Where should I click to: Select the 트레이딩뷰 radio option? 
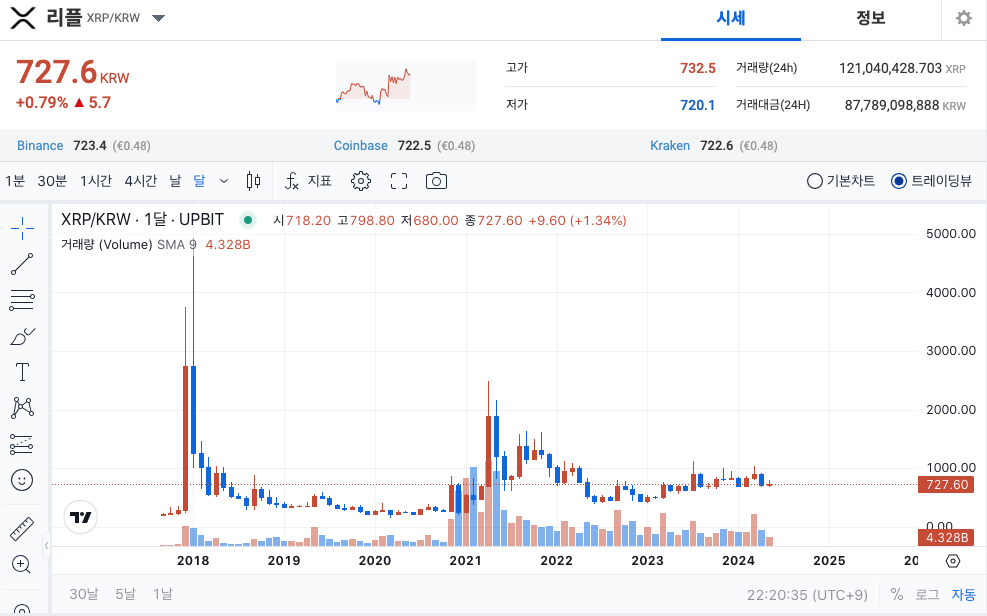pos(932,181)
